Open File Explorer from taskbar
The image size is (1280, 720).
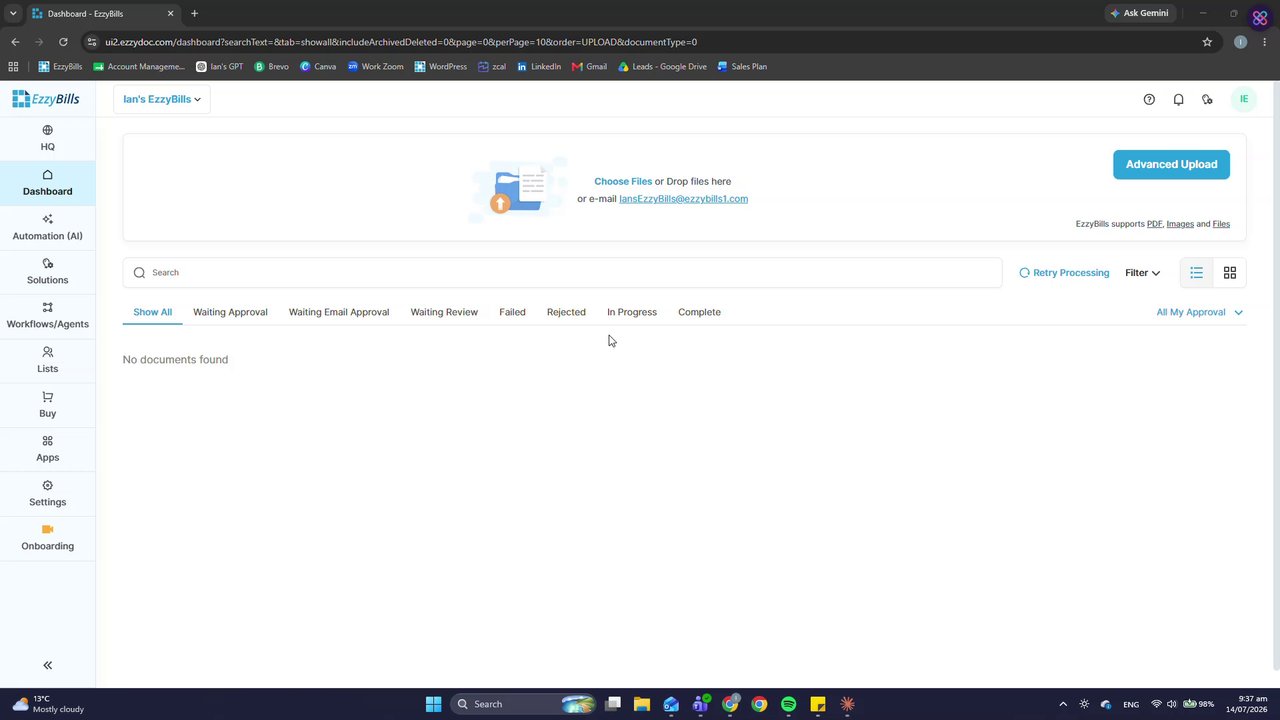click(642, 704)
